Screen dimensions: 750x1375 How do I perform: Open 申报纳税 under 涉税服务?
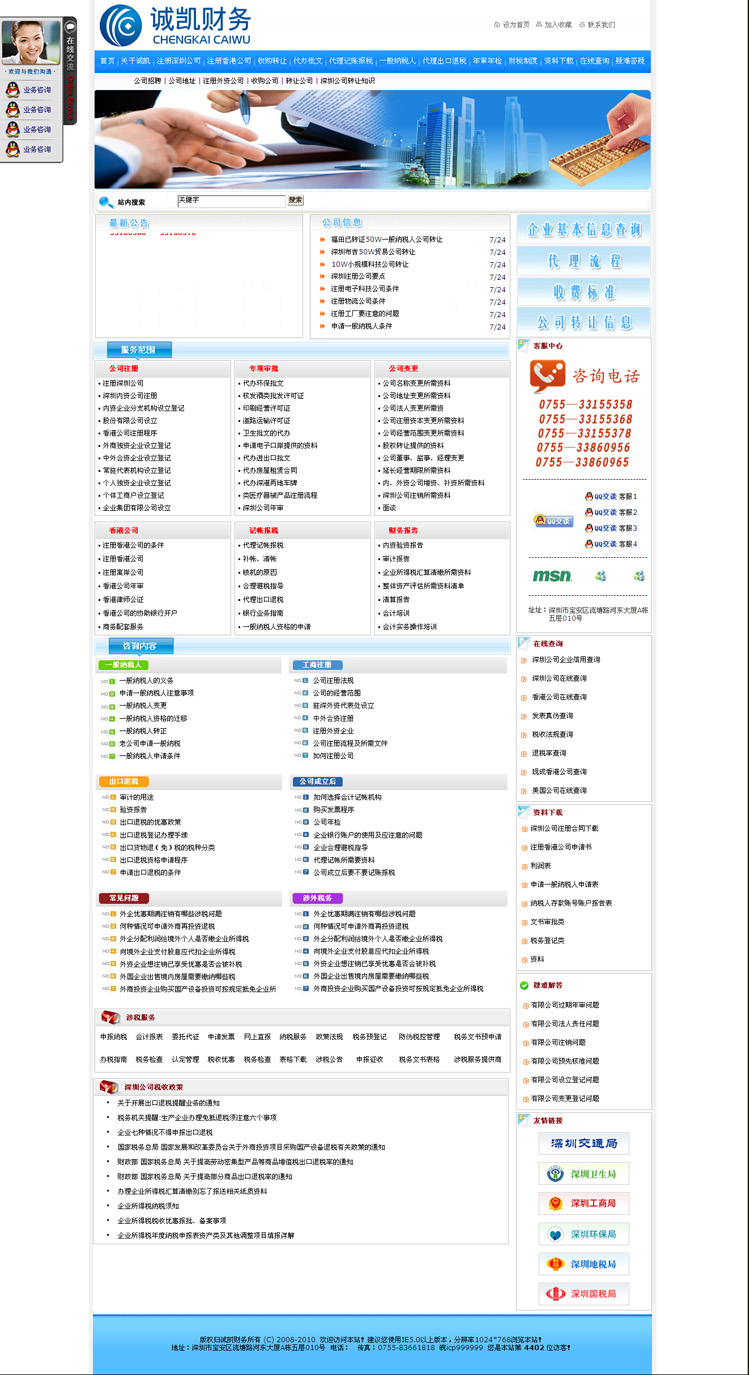(x=113, y=1037)
